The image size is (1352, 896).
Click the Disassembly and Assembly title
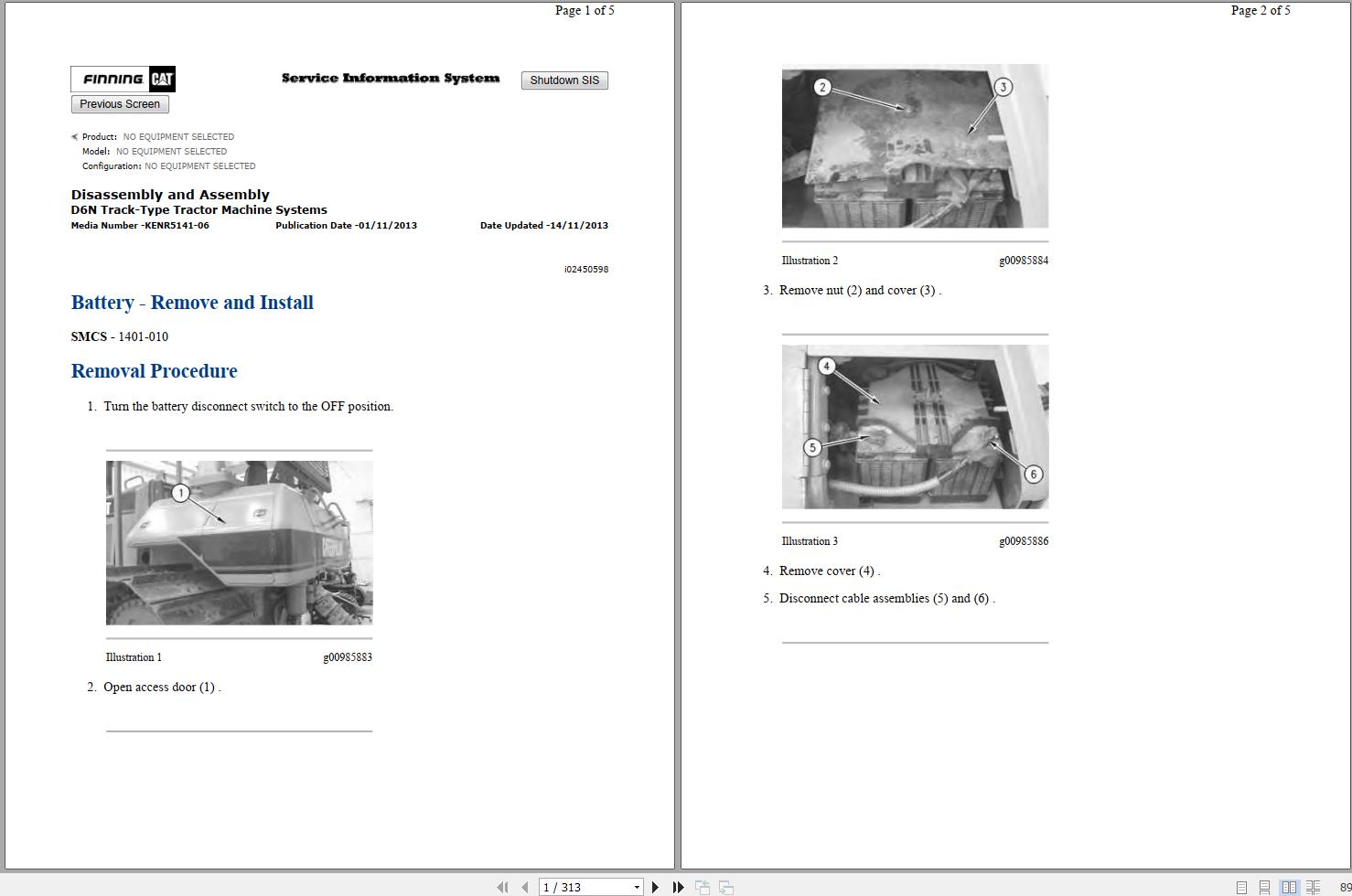[170, 195]
